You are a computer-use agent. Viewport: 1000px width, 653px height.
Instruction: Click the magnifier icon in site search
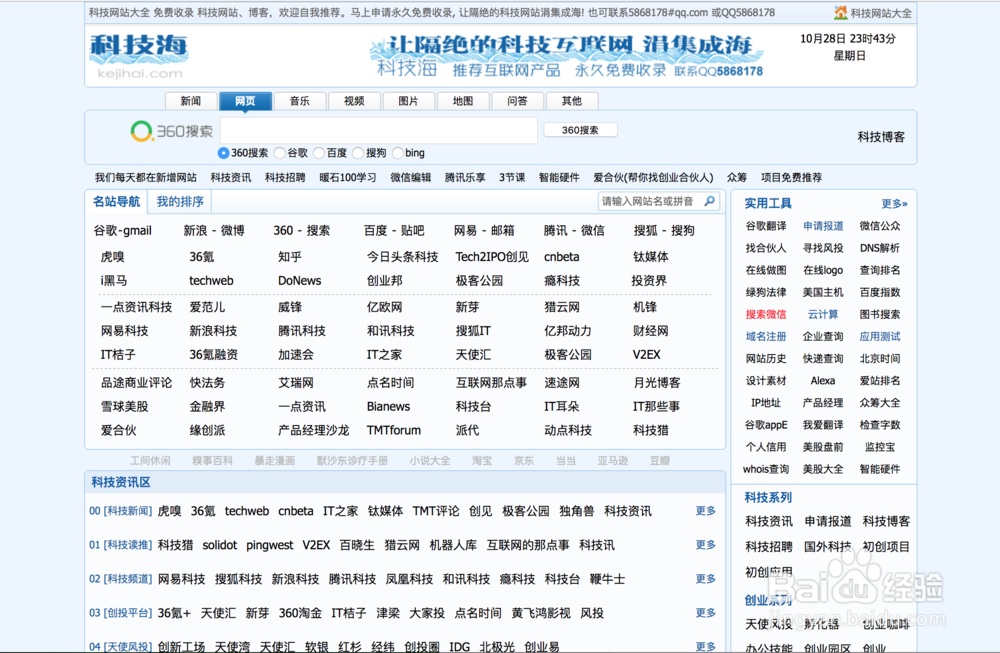click(709, 201)
